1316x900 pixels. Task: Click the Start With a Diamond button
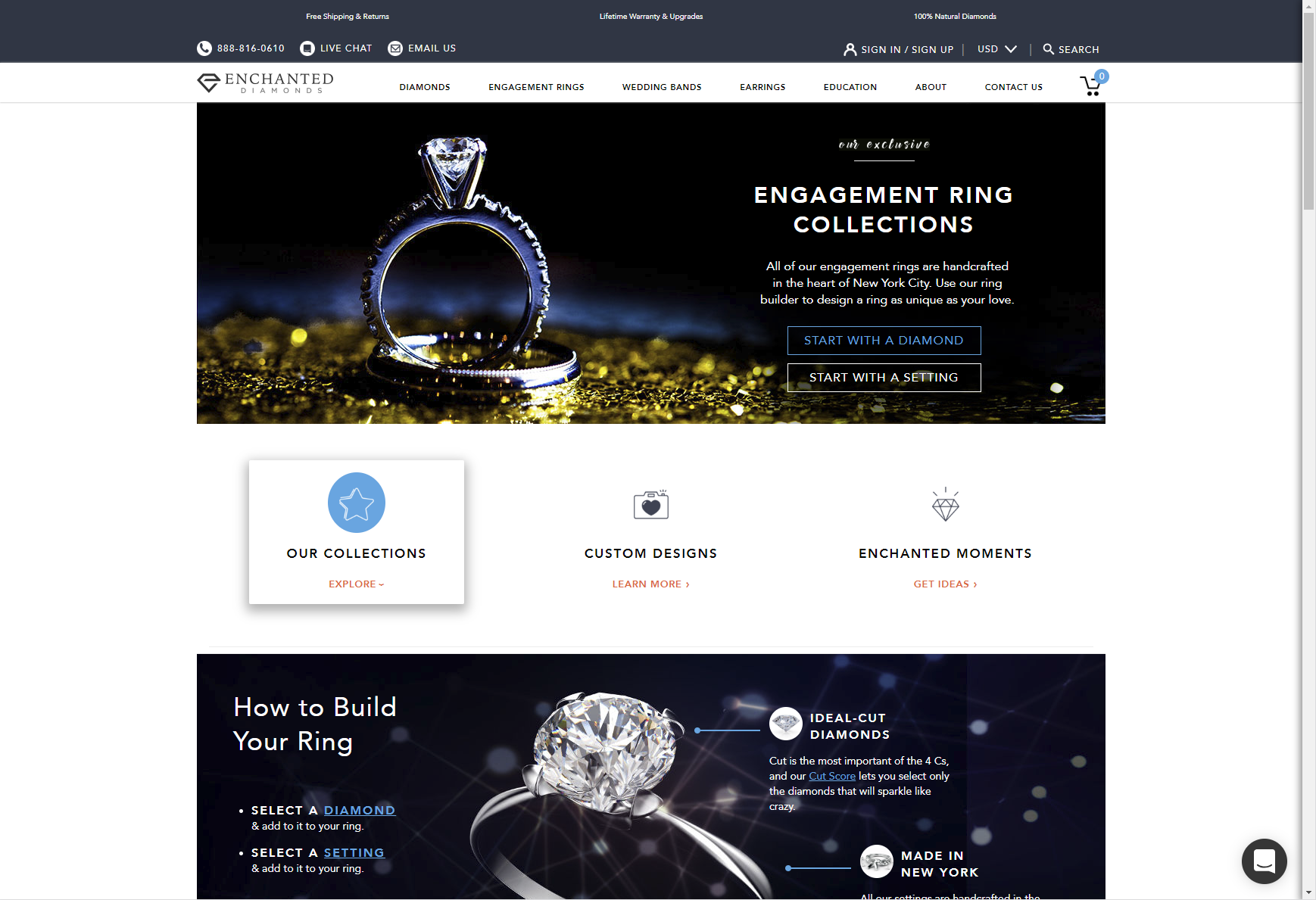(x=884, y=341)
